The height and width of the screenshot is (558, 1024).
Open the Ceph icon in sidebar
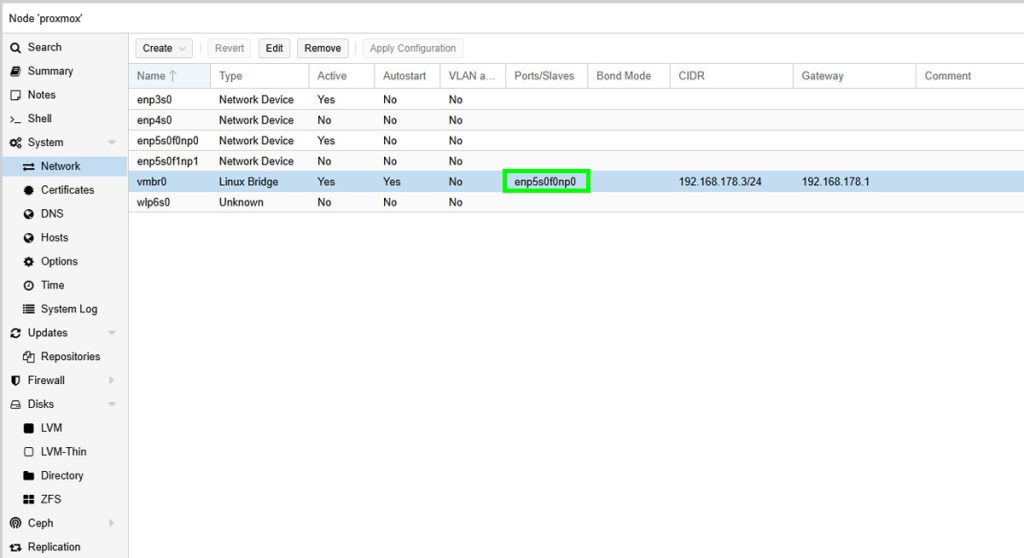(16, 523)
